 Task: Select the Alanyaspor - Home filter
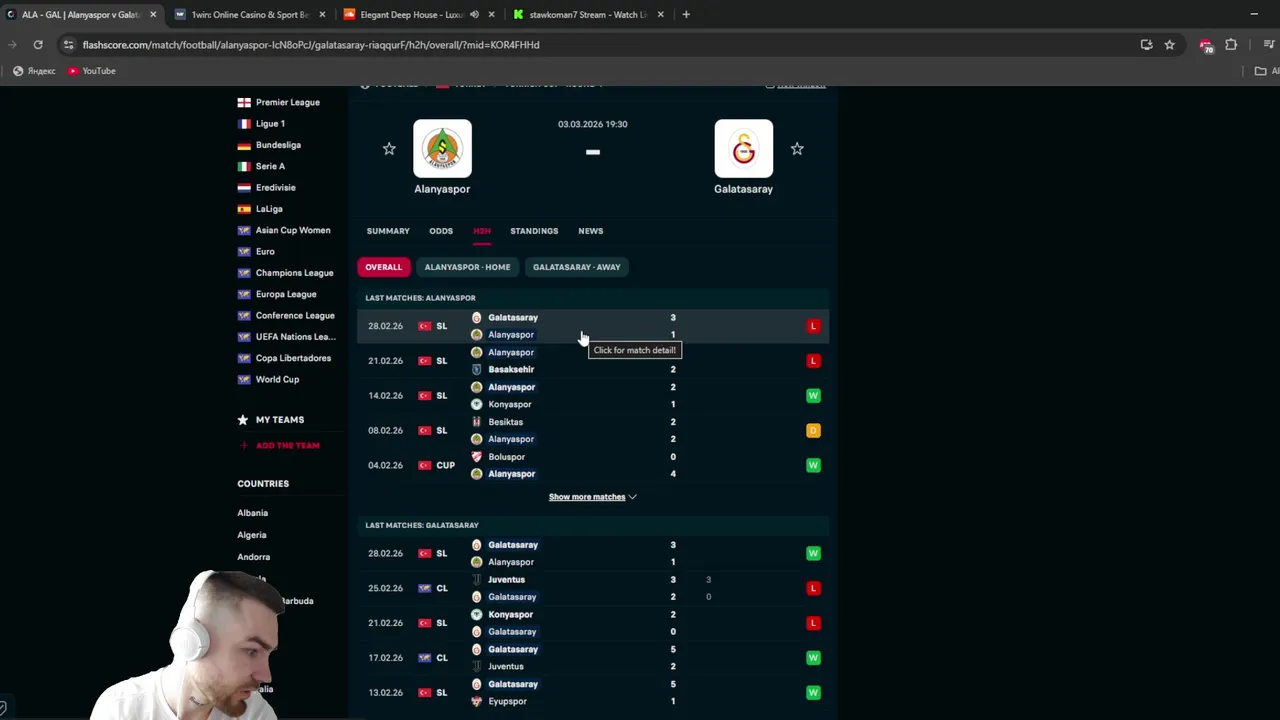(x=467, y=267)
